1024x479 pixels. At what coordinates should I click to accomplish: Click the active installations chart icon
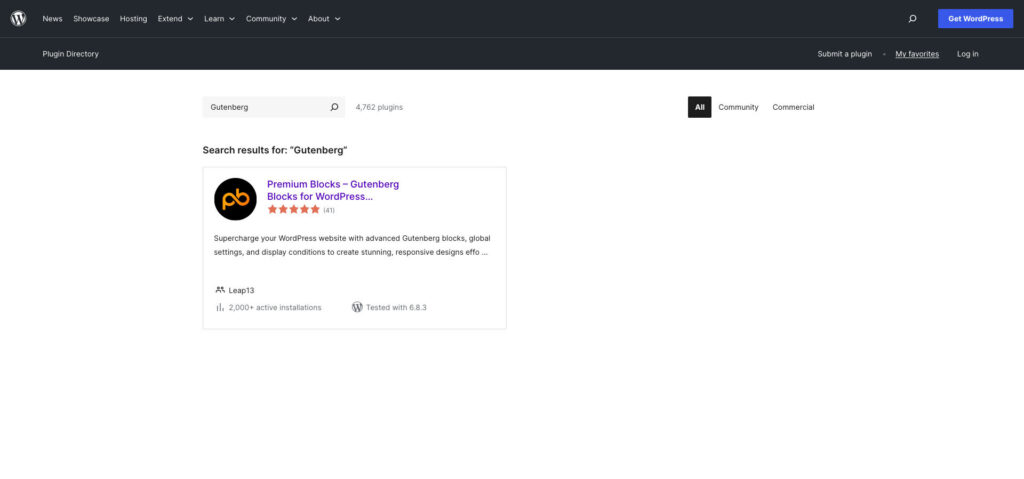(x=220, y=307)
